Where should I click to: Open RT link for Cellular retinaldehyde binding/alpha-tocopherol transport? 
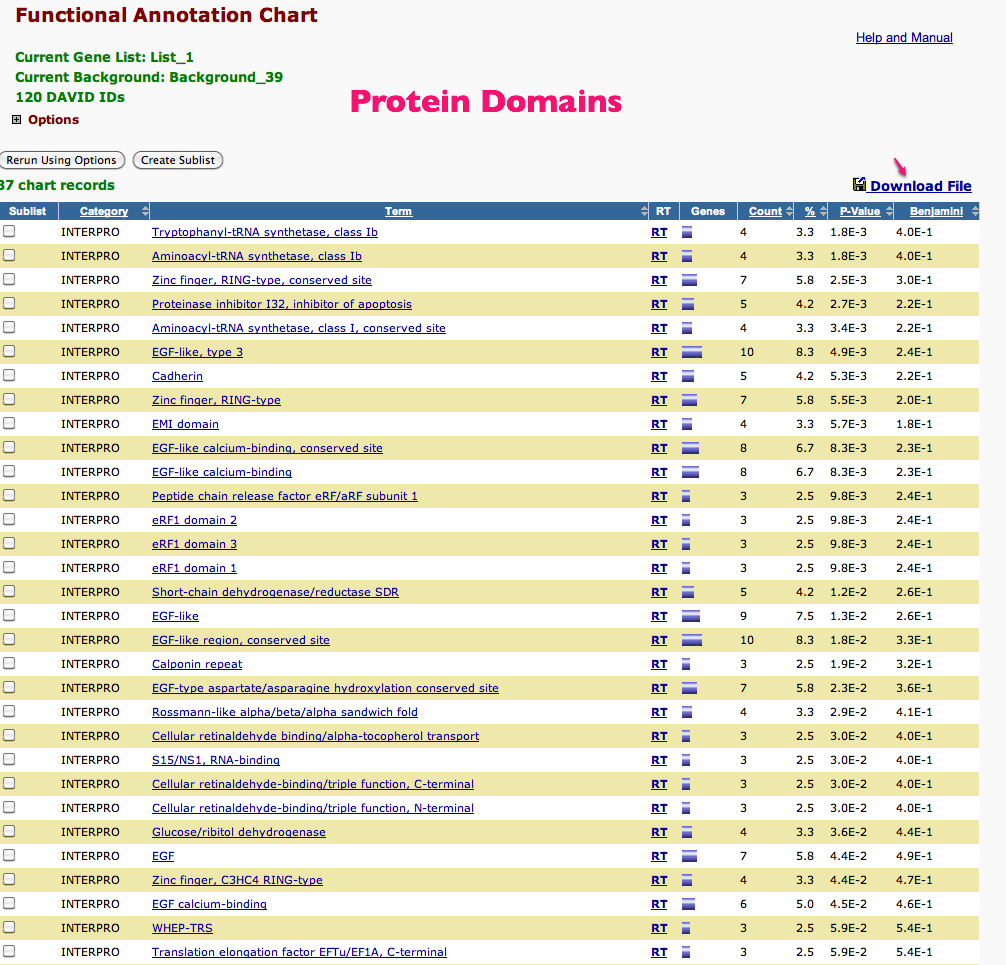(x=659, y=737)
